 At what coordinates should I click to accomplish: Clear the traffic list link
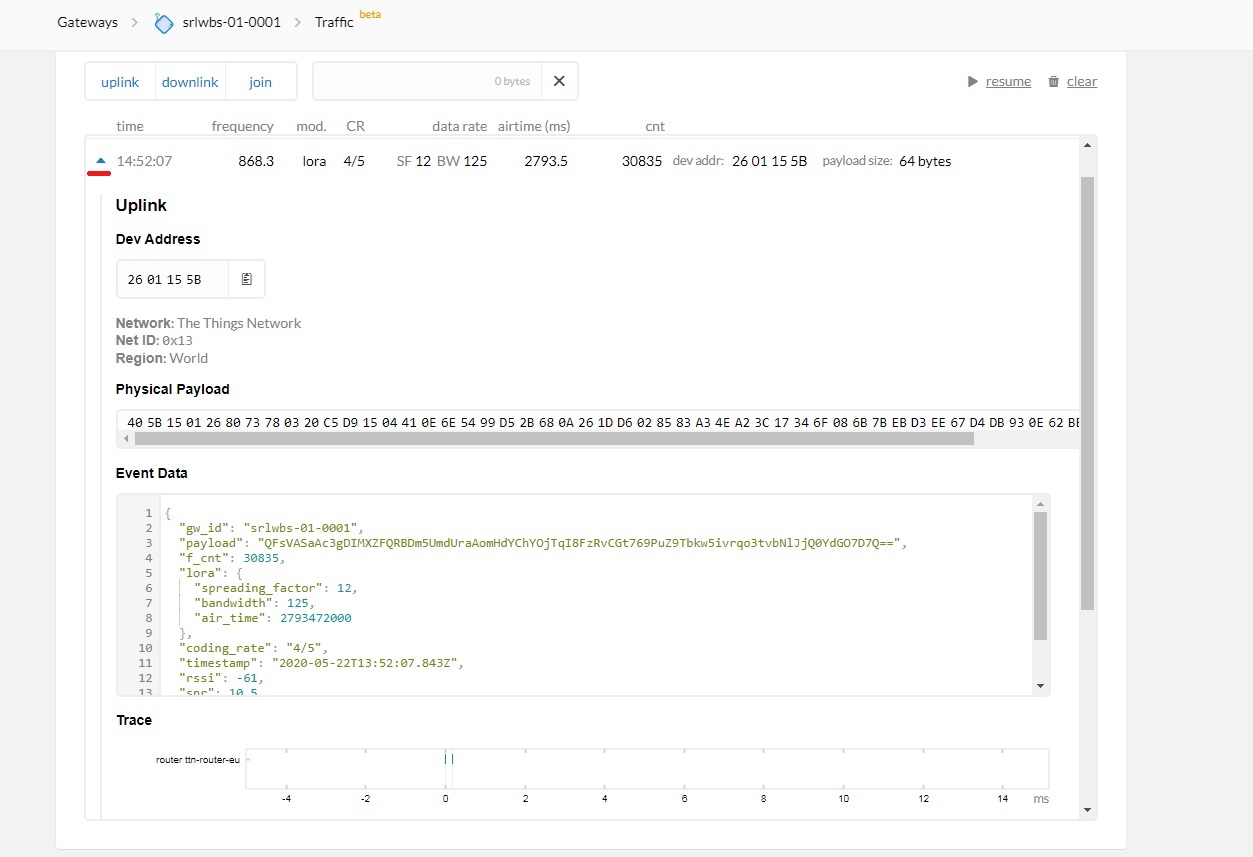coord(1082,82)
